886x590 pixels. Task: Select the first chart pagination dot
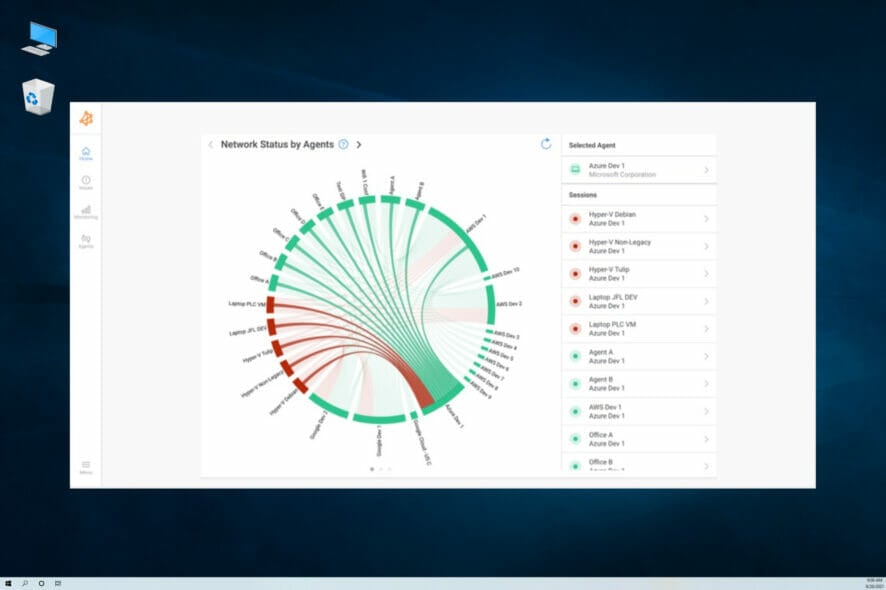372,469
